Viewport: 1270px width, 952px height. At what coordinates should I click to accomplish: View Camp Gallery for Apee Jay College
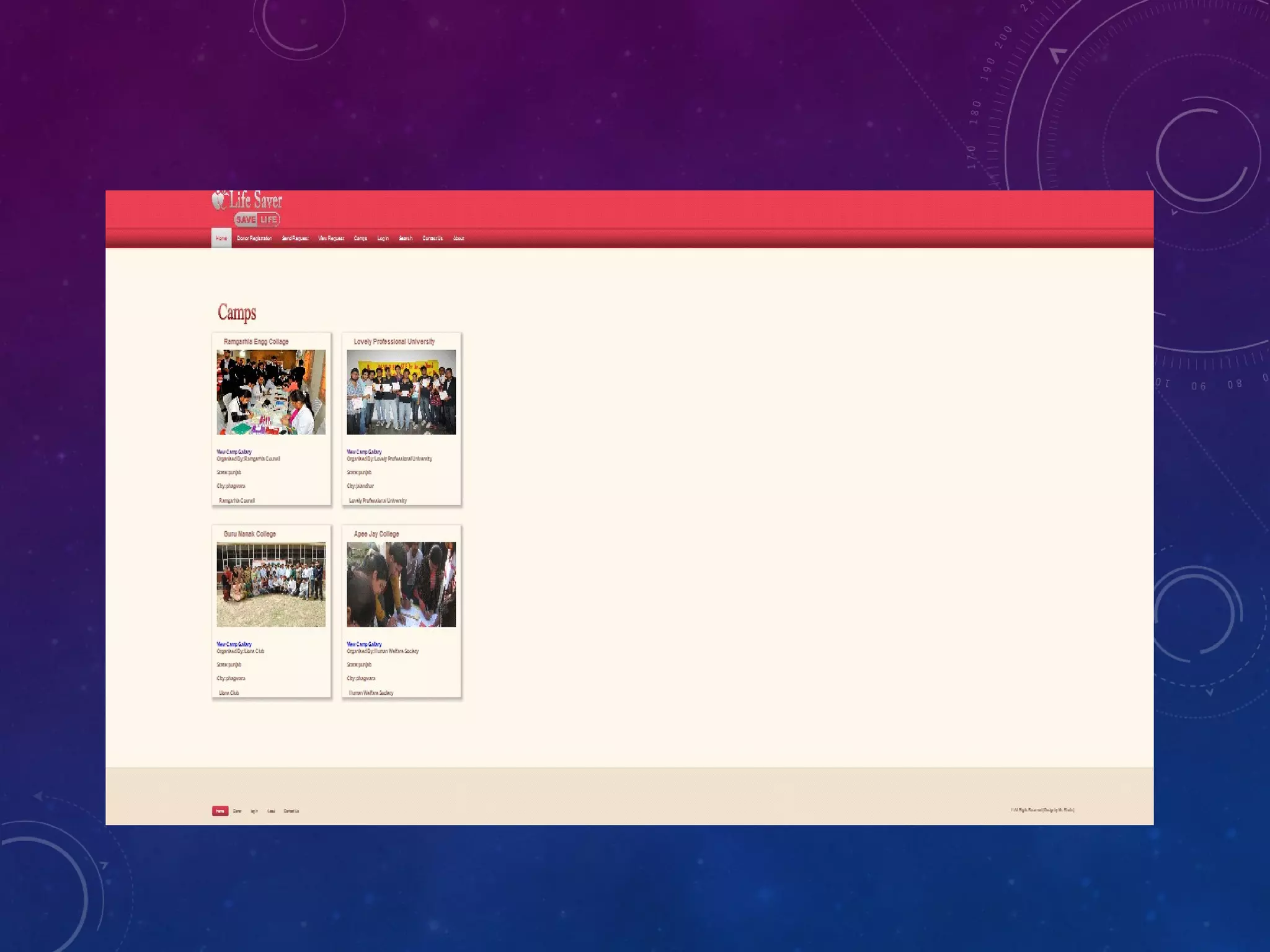(x=365, y=644)
